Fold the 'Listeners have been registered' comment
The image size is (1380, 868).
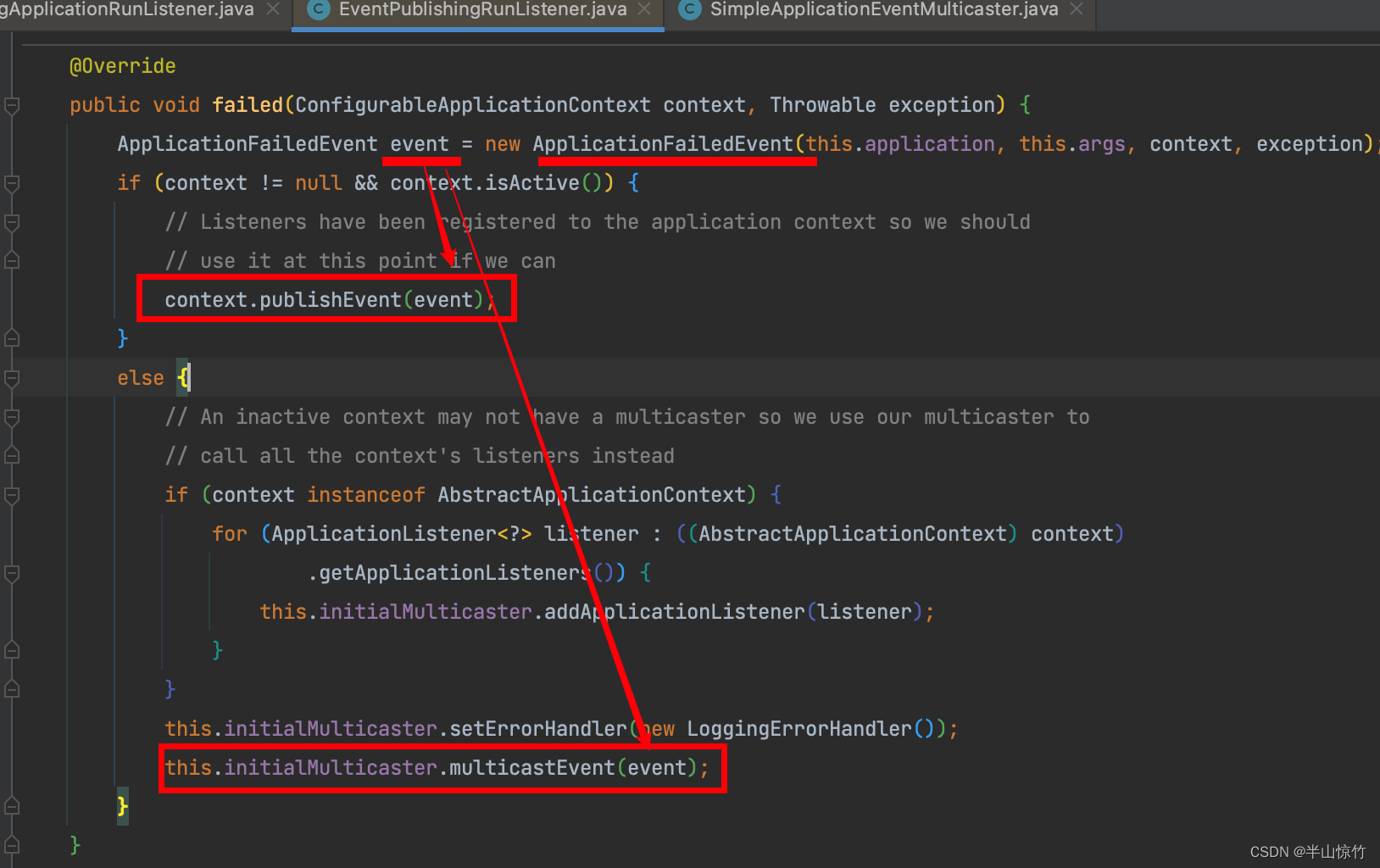coord(12,222)
